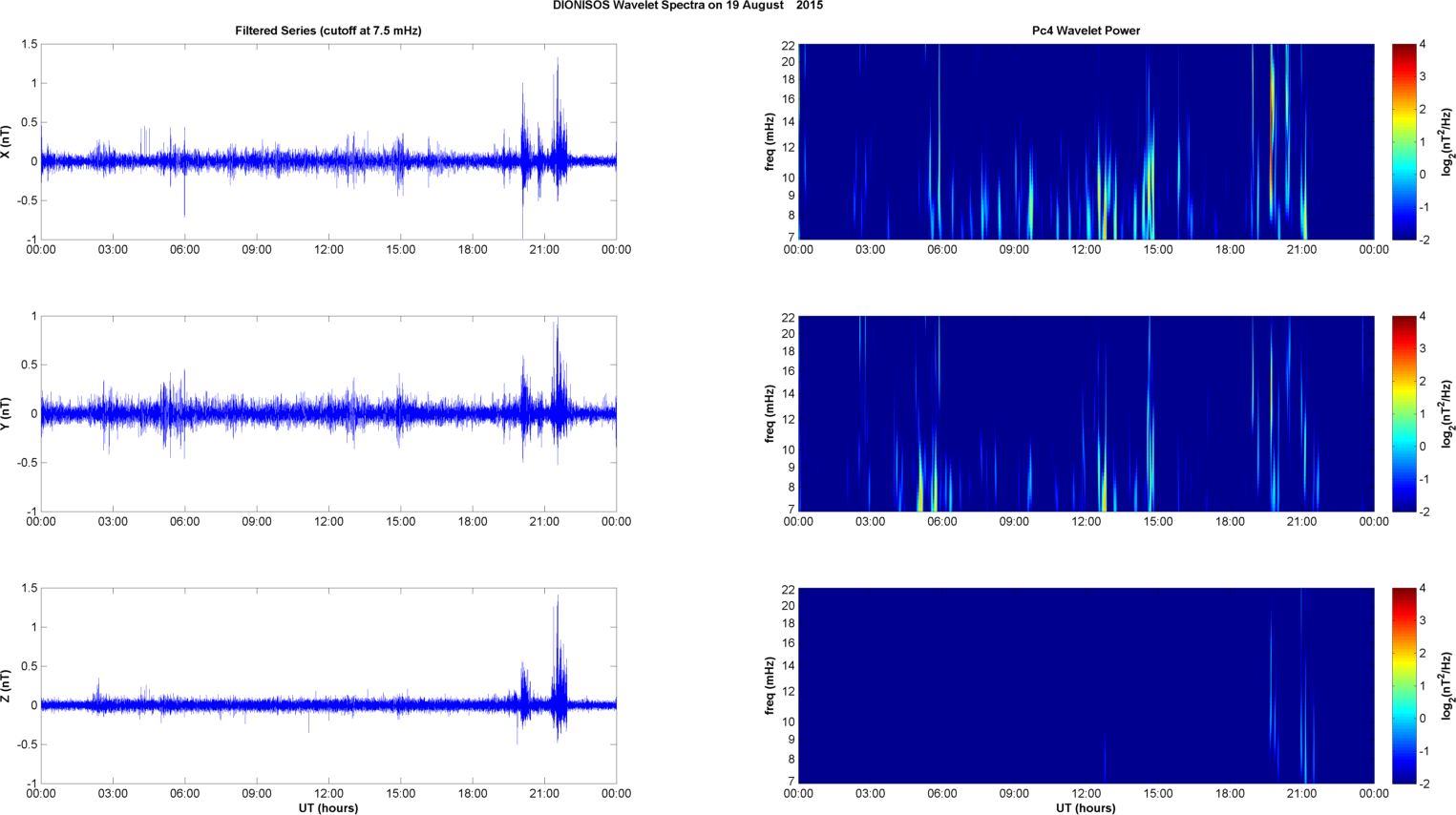Click 'UT (hours)' label under the bottom spectrogram
This screenshot has height=815, width=1456.
(1086, 808)
